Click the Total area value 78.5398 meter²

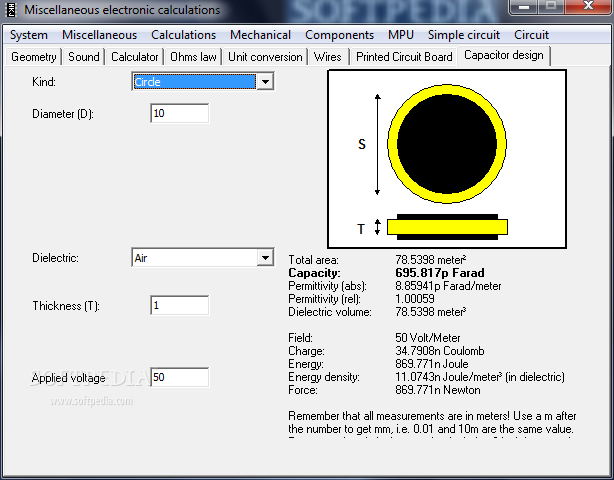[431, 260]
